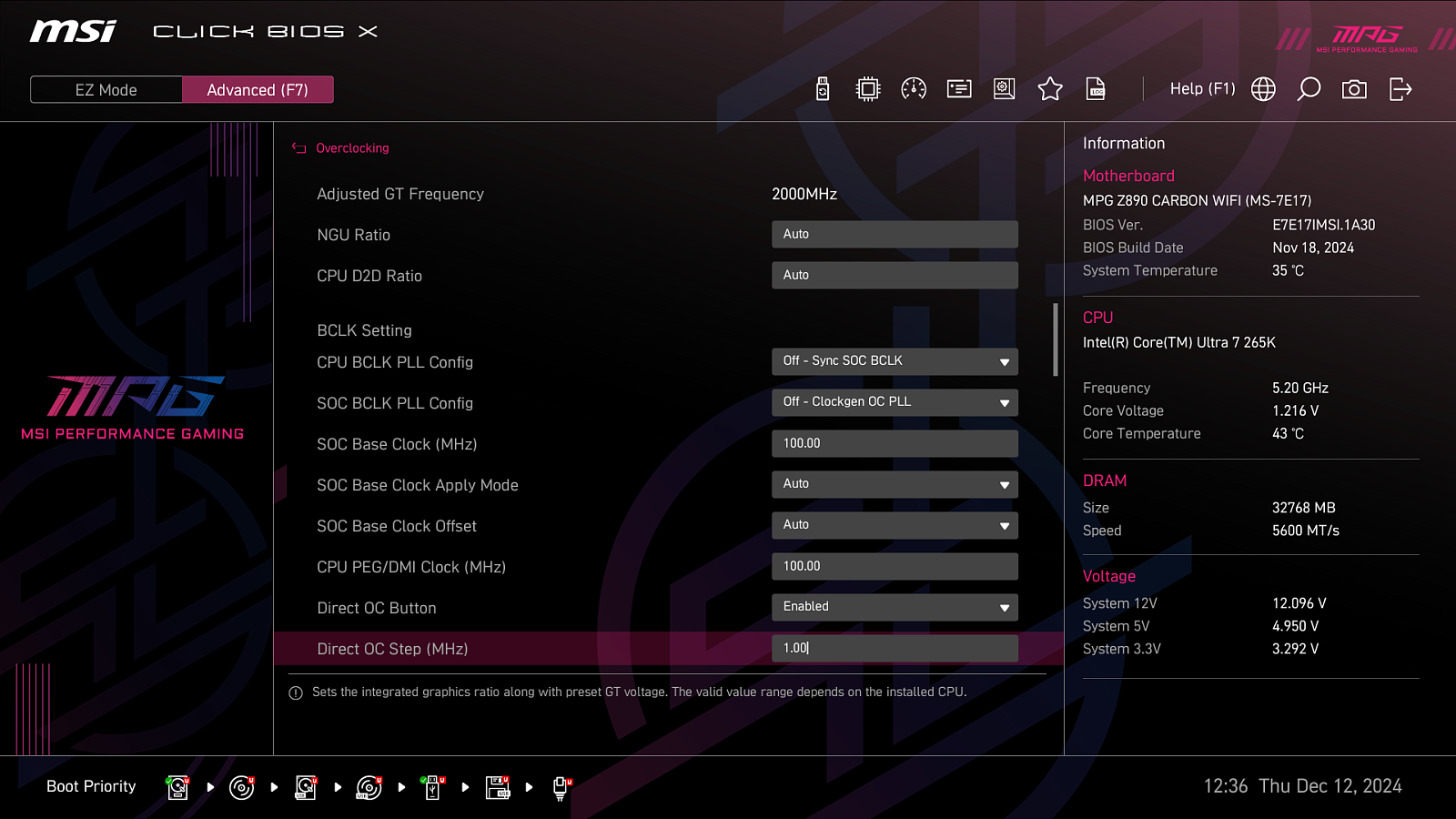The height and width of the screenshot is (819, 1456).
Task: Change language via globe icon
Action: (1263, 88)
